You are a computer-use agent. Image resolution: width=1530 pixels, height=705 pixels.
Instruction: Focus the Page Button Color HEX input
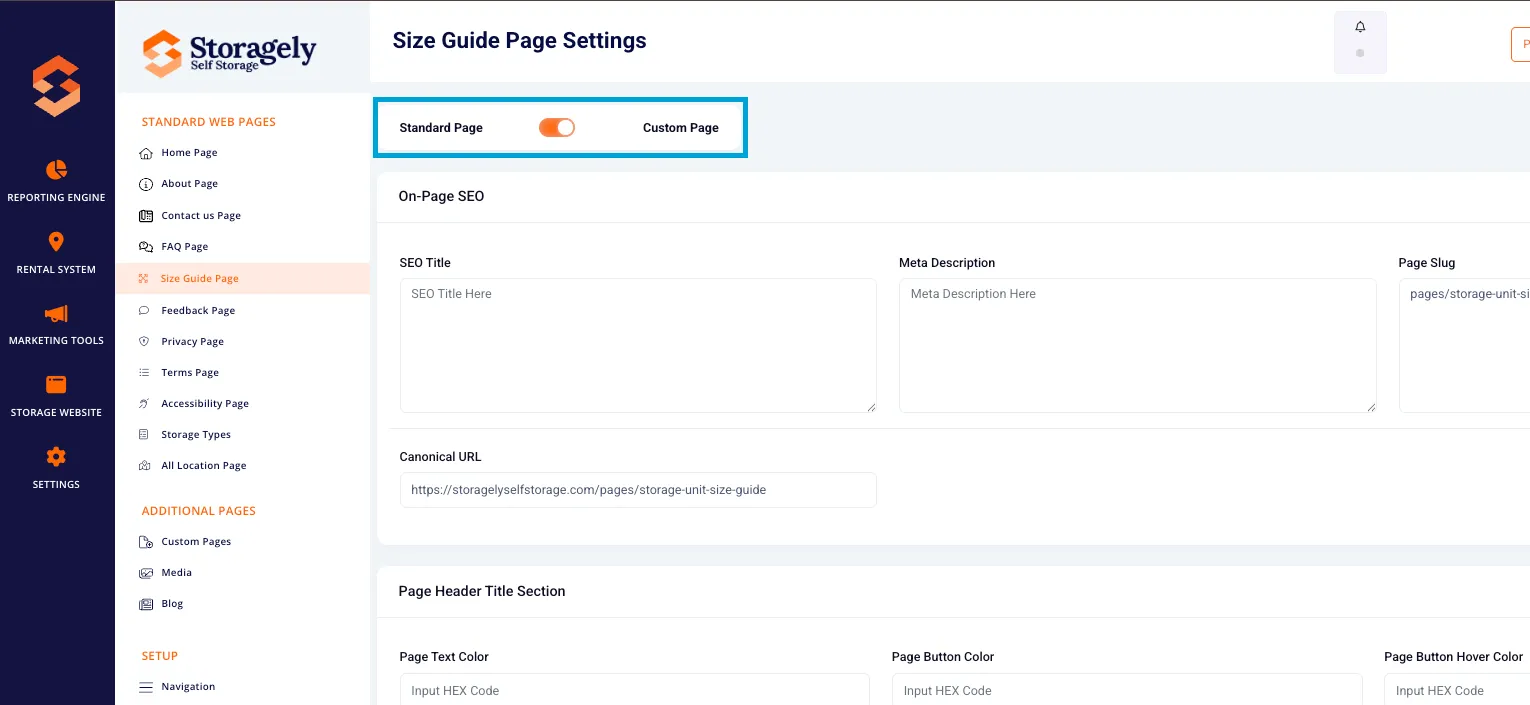coord(1127,690)
